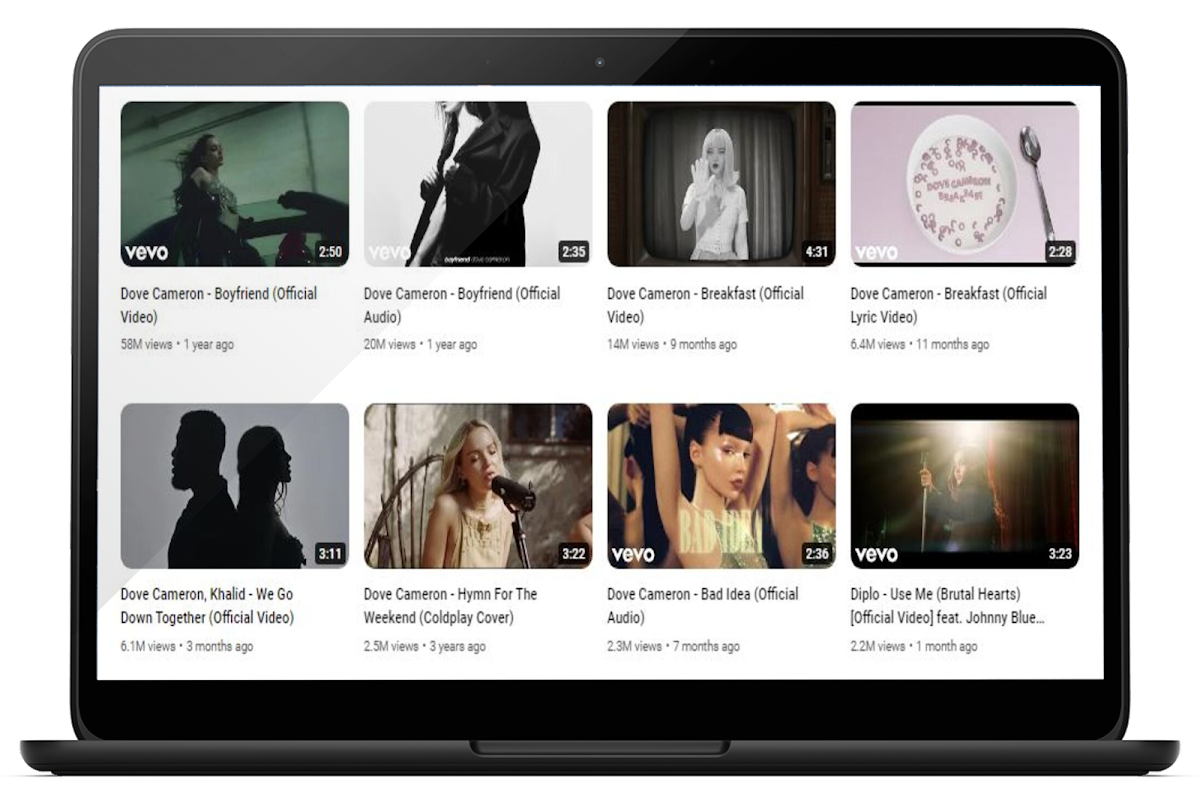This screenshot has width=1200, height=800.
Task: Click the vevo logo on Bad Idea thumbnail
Action: pyautogui.click(x=633, y=554)
